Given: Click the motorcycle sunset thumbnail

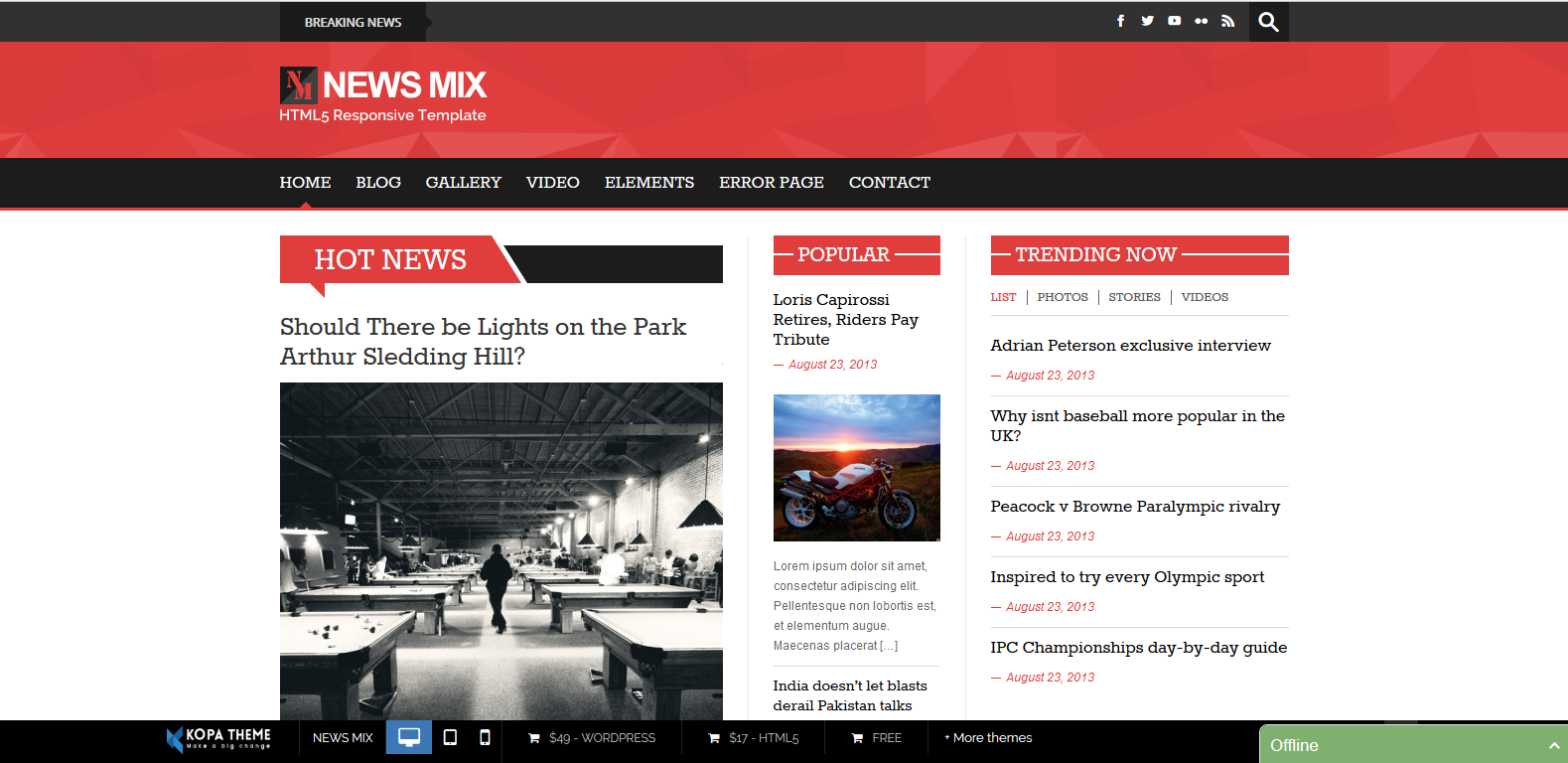Looking at the screenshot, I should coord(856,468).
